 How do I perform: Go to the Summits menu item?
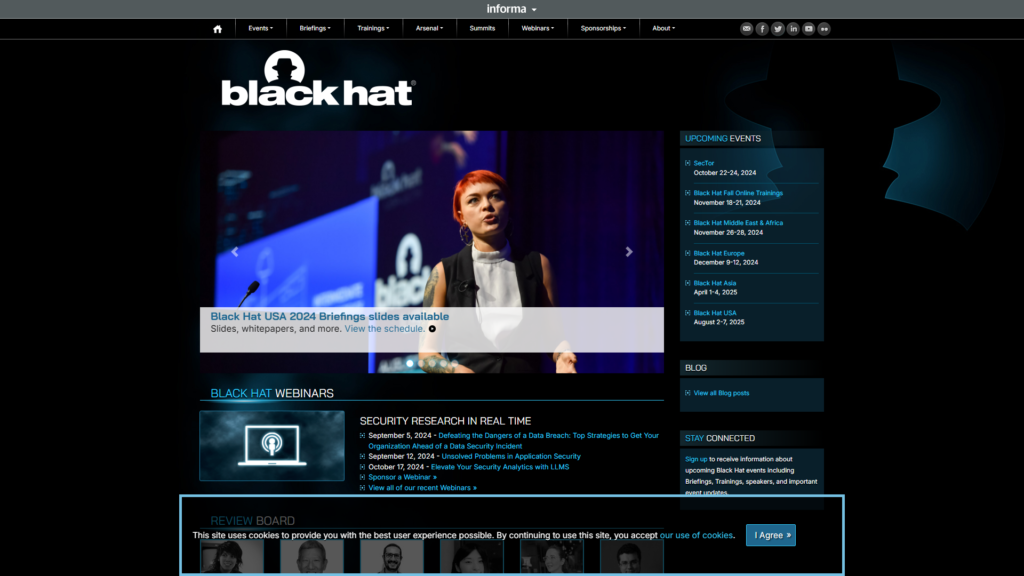[x=482, y=28]
